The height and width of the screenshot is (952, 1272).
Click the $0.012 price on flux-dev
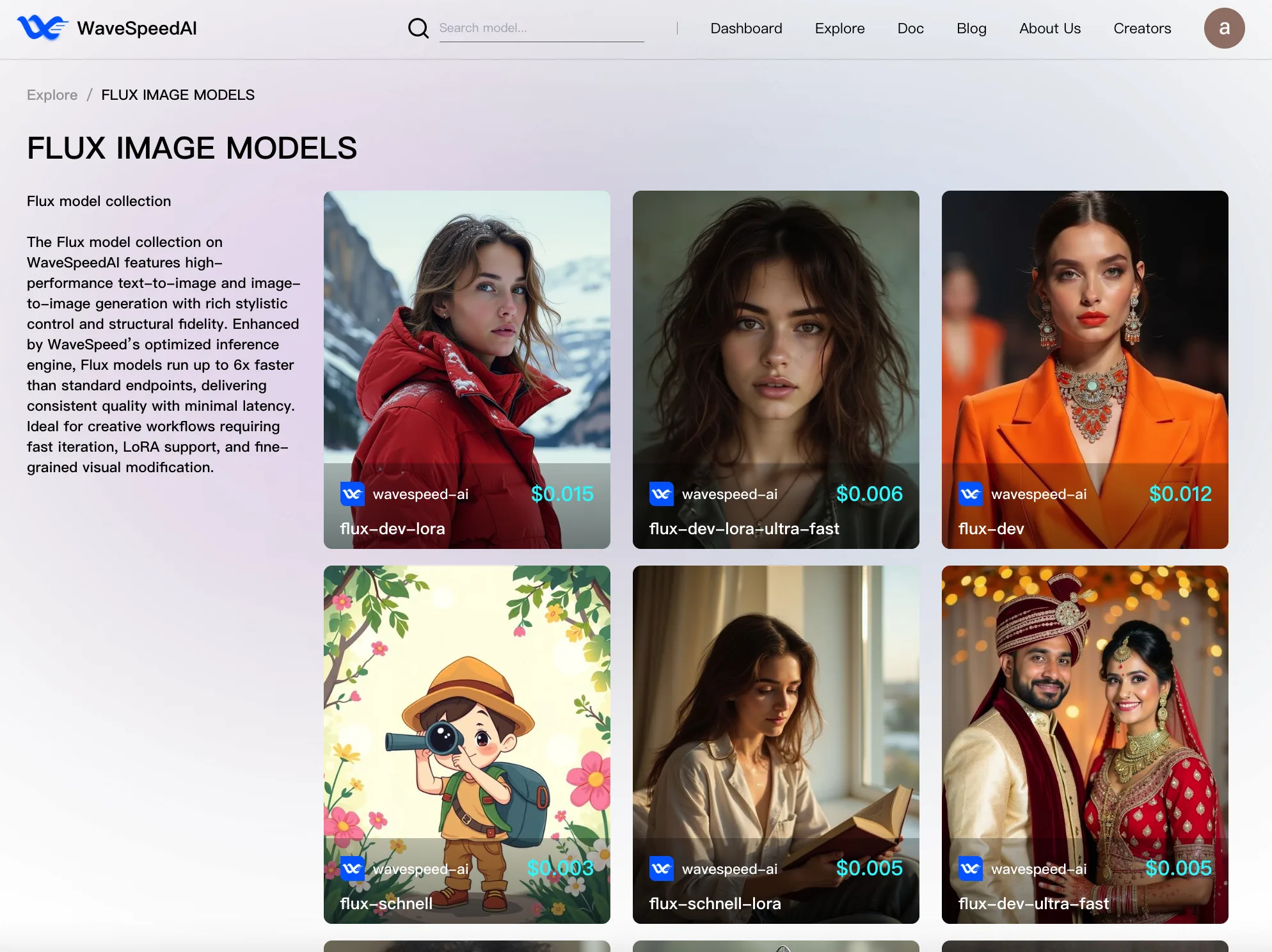(x=1181, y=494)
